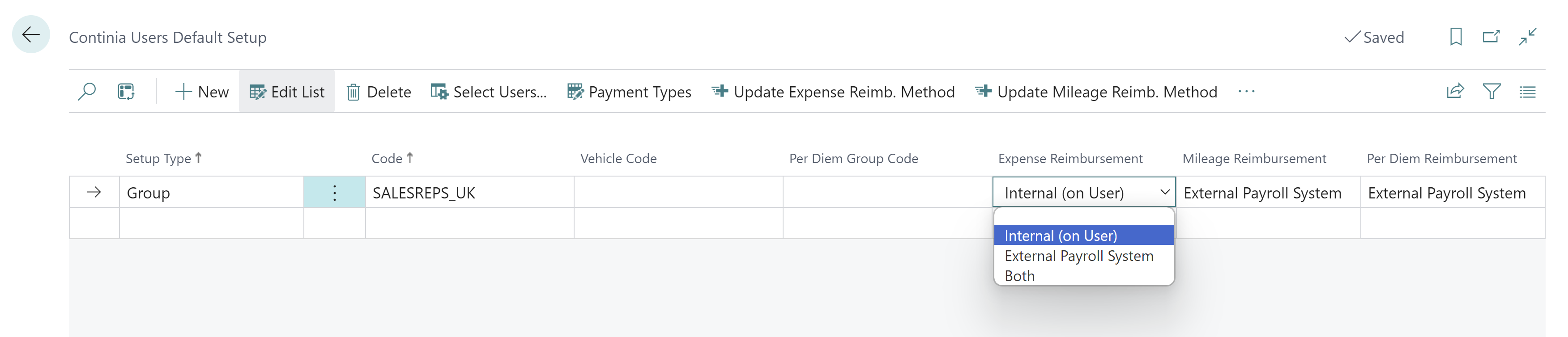Screen dimensions: 1568x337
Task: Open the share icon
Action: (1455, 92)
